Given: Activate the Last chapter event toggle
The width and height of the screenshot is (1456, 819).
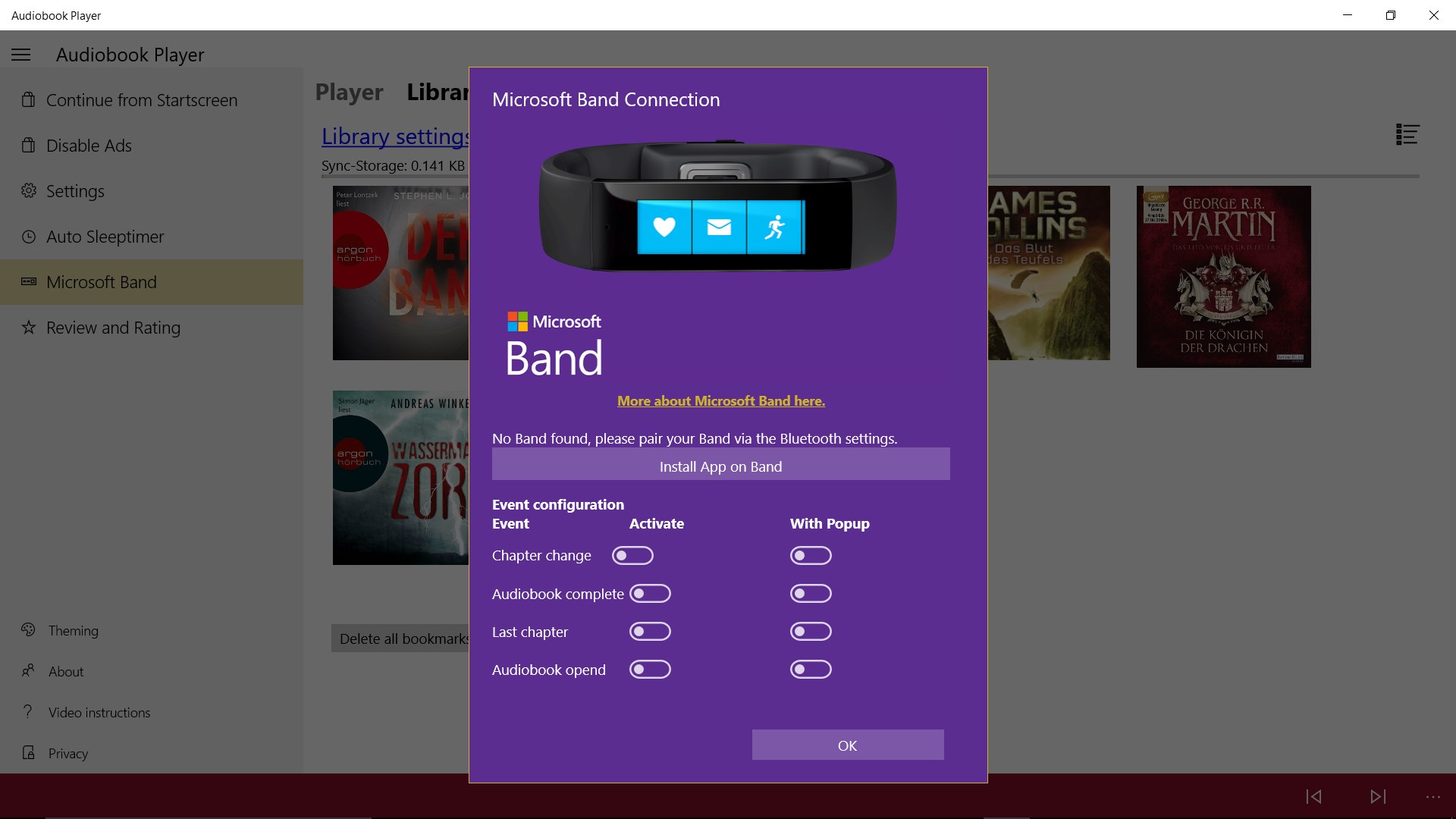Looking at the screenshot, I should 651,631.
